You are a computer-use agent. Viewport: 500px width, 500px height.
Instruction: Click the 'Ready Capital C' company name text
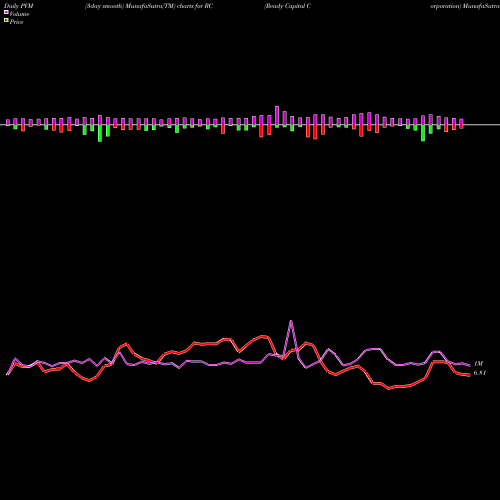click(x=288, y=6)
